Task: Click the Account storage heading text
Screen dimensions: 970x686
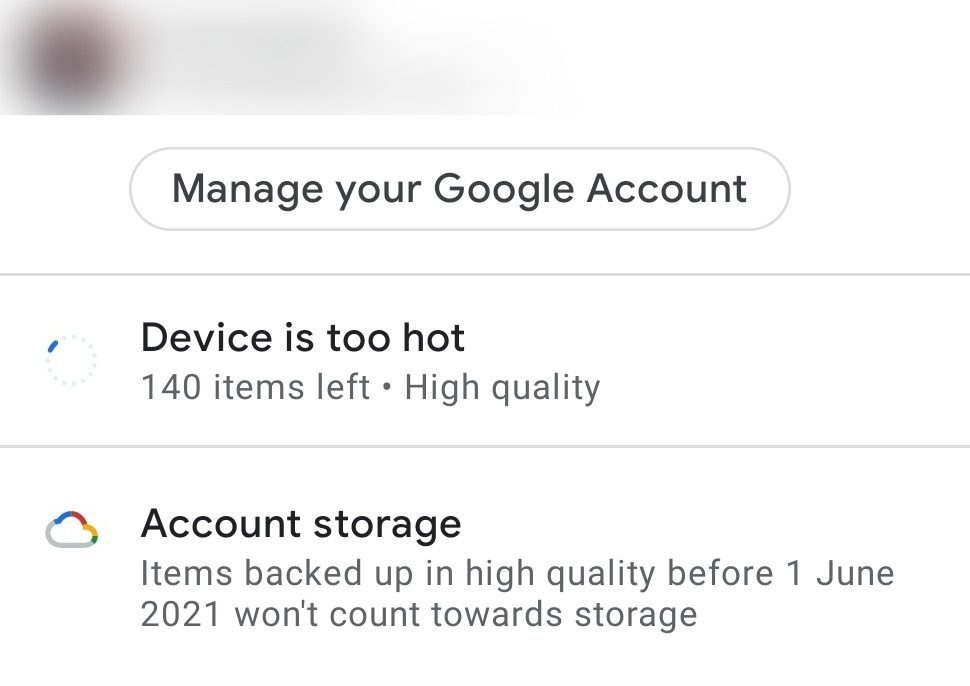Action: (301, 524)
